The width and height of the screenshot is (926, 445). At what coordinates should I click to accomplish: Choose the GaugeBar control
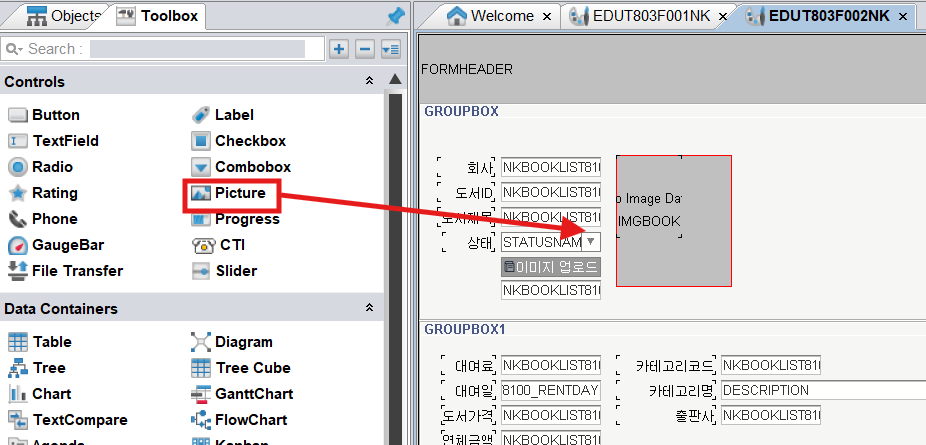point(56,245)
